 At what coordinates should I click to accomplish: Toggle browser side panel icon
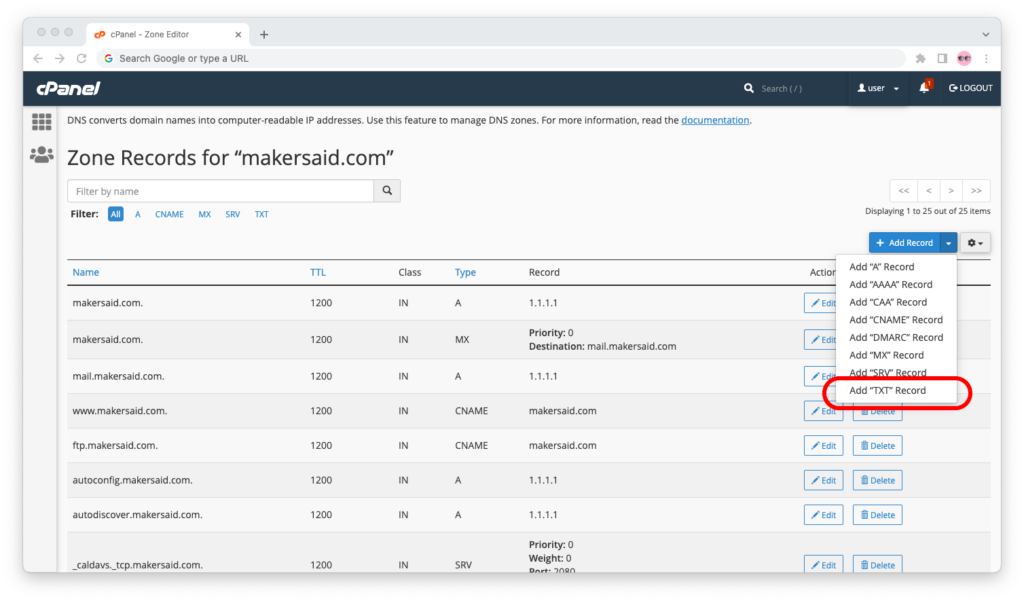pos(942,58)
